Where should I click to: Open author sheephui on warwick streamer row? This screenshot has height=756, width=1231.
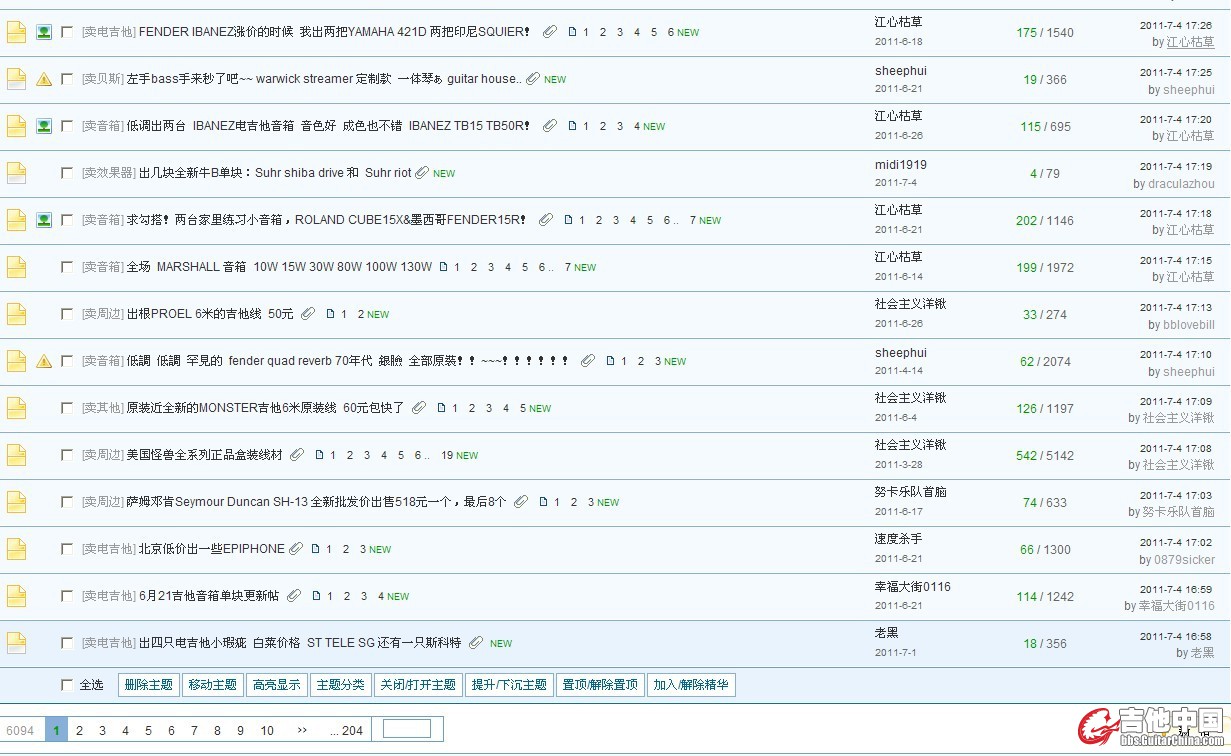(x=900, y=71)
